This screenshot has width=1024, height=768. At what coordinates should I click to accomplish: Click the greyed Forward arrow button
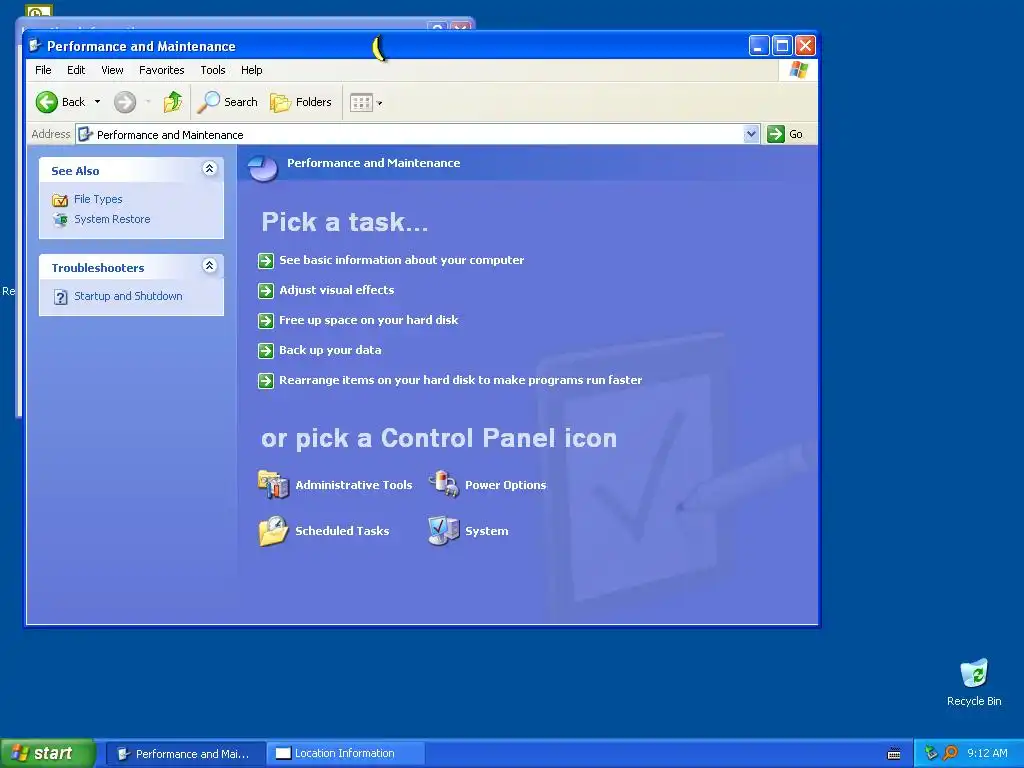(x=125, y=102)
